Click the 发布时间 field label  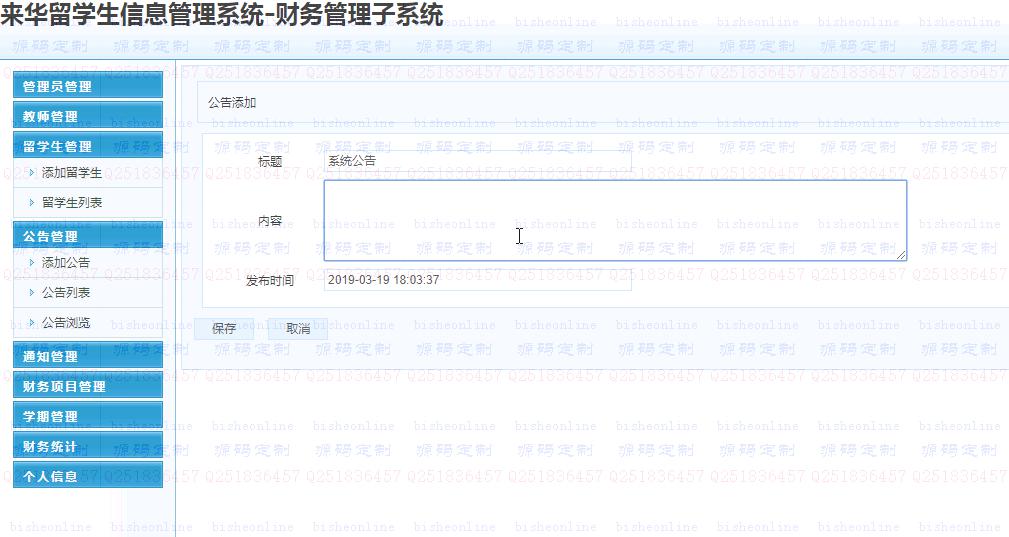(x=270, y=280)
